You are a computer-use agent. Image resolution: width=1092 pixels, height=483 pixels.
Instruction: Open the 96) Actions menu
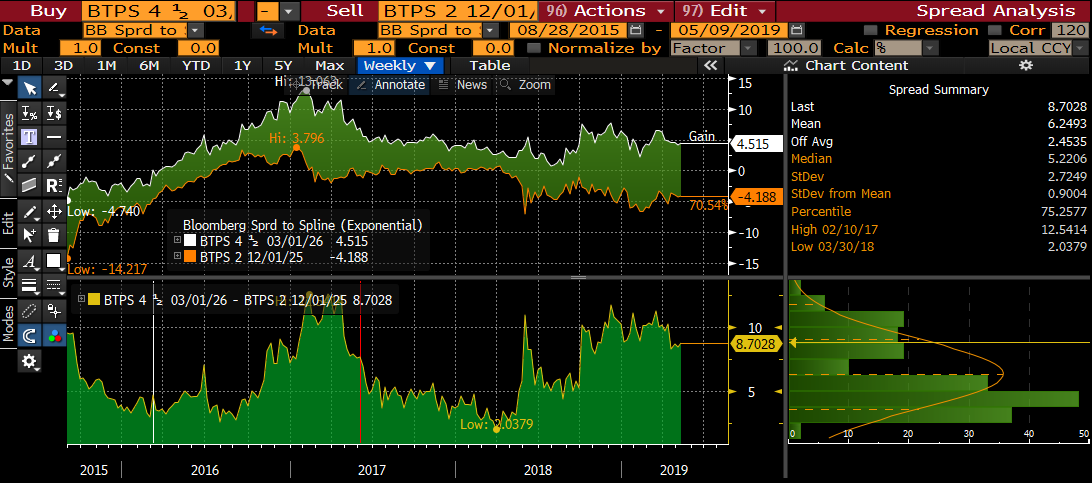tap(605, 10)
